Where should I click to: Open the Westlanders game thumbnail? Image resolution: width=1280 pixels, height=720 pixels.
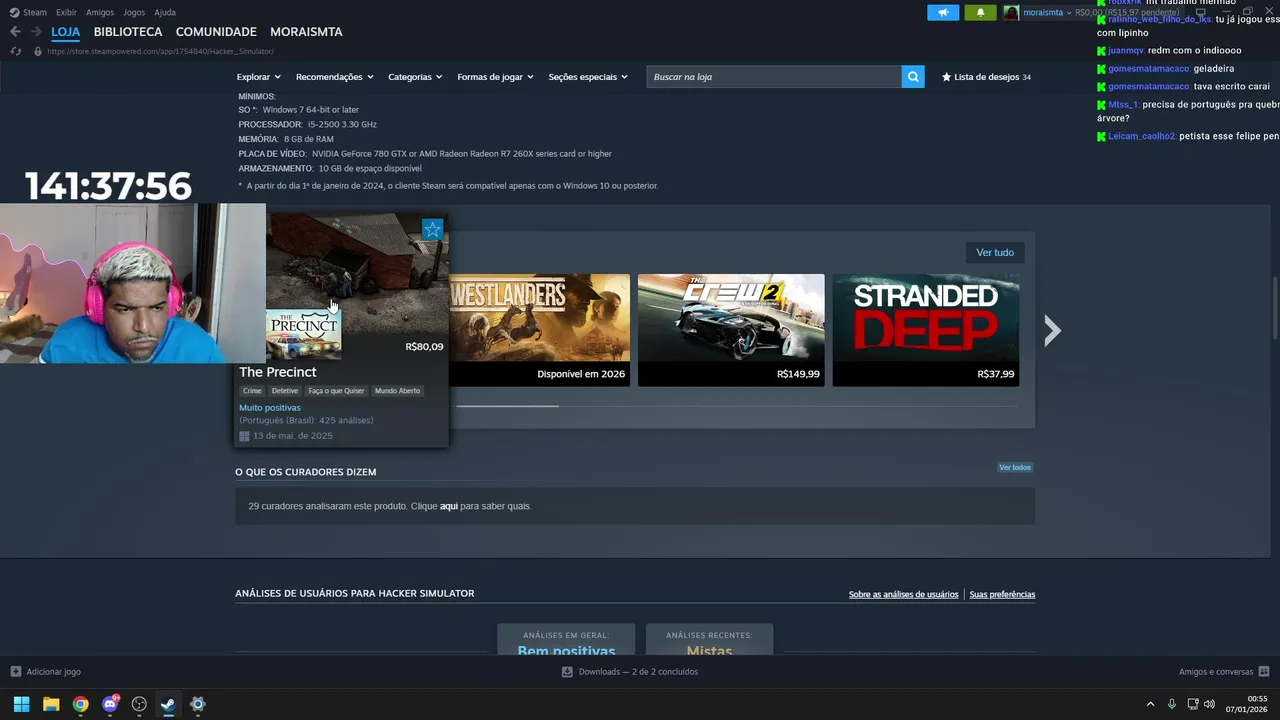click(540, 330)
